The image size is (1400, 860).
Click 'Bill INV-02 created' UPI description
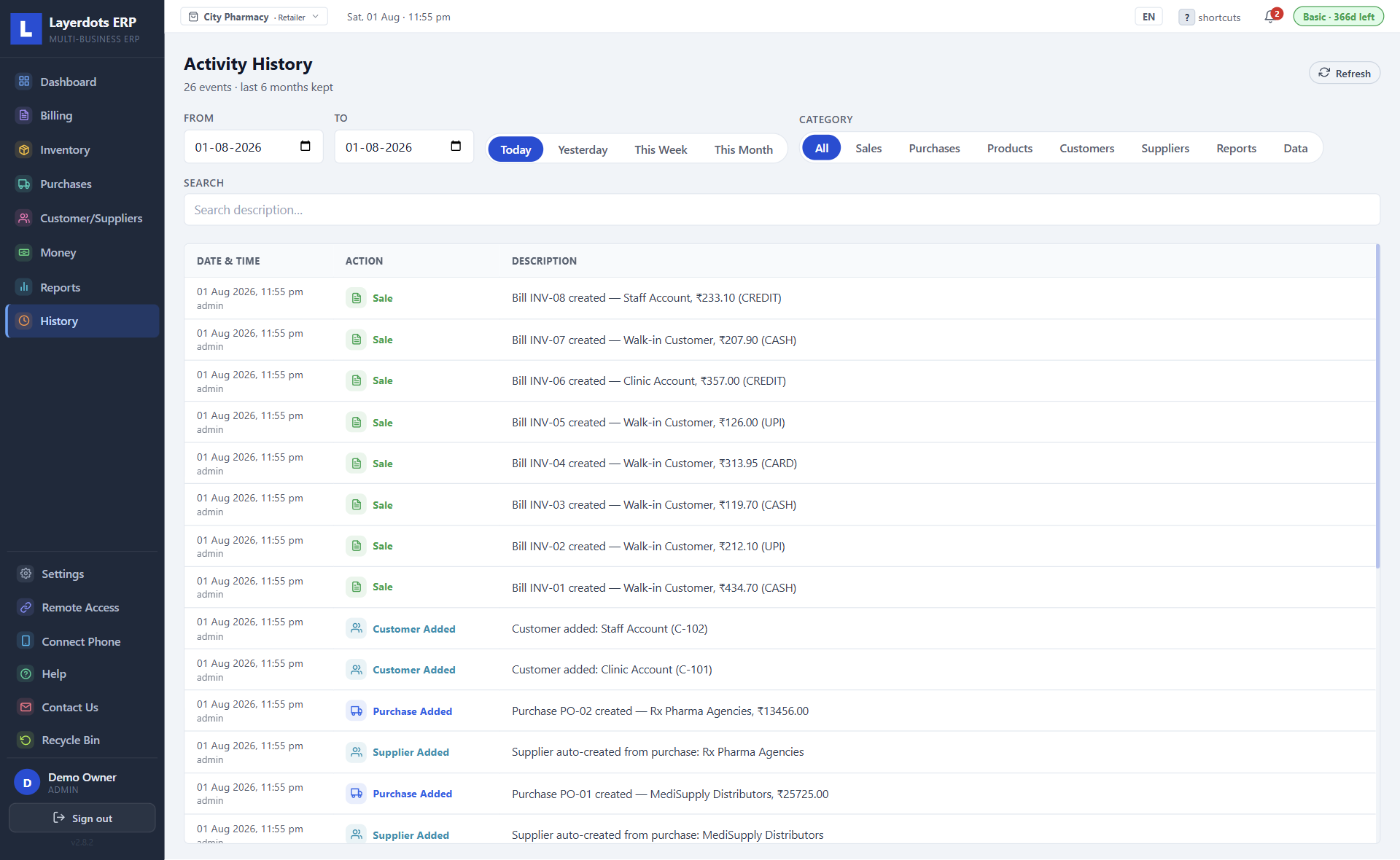click(x=648, y=546)
